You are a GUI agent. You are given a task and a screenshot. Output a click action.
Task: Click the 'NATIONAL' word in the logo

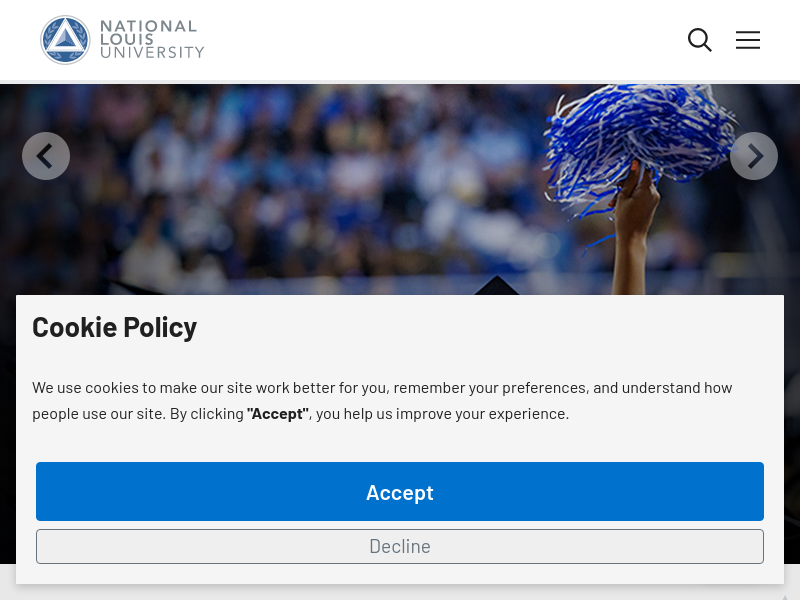(x=148, y=26)
